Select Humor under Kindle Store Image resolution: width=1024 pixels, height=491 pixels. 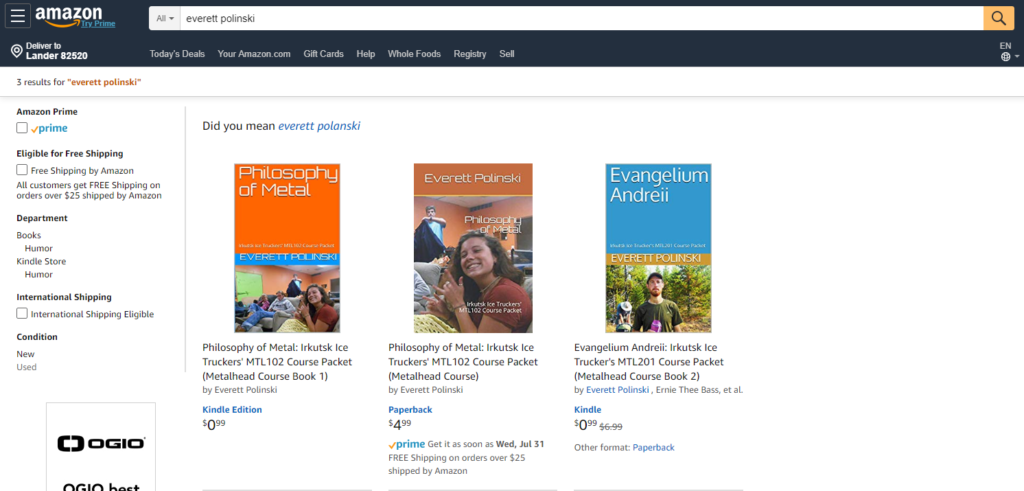(39, 274)
